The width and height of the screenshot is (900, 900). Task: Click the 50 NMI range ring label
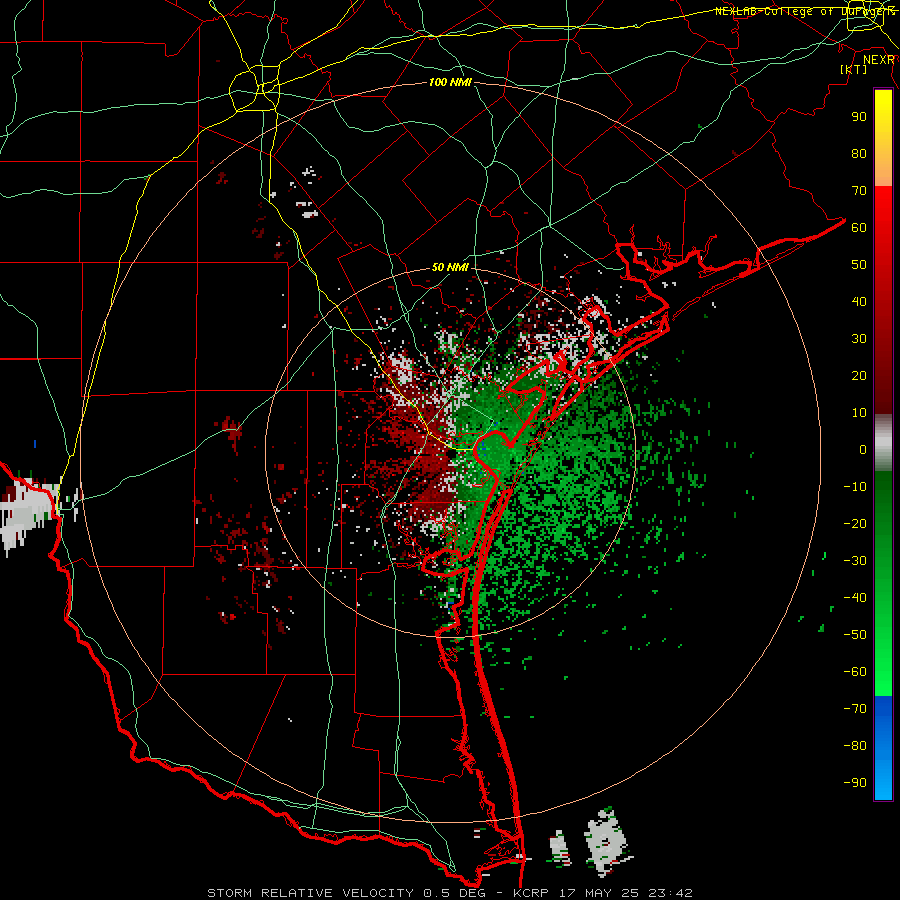[x=450, y=267]
